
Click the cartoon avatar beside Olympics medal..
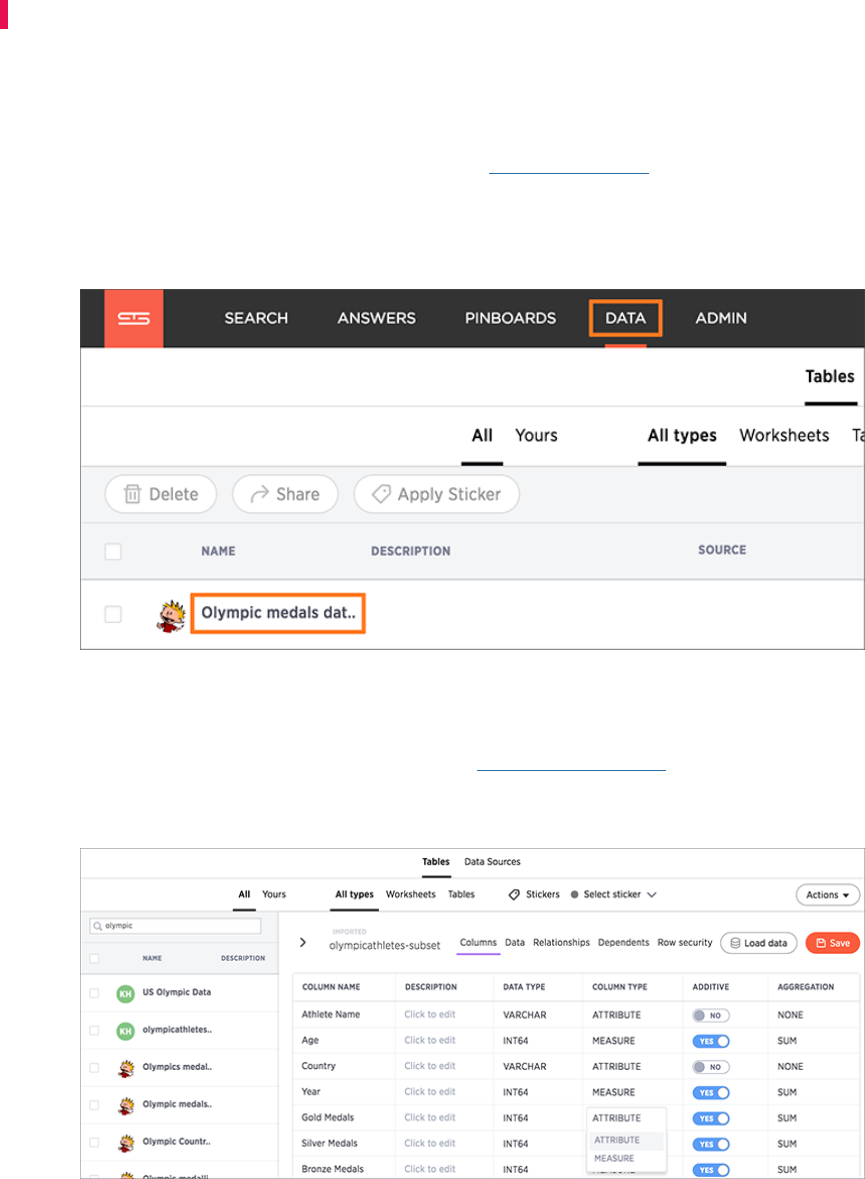click(126, 1068)
